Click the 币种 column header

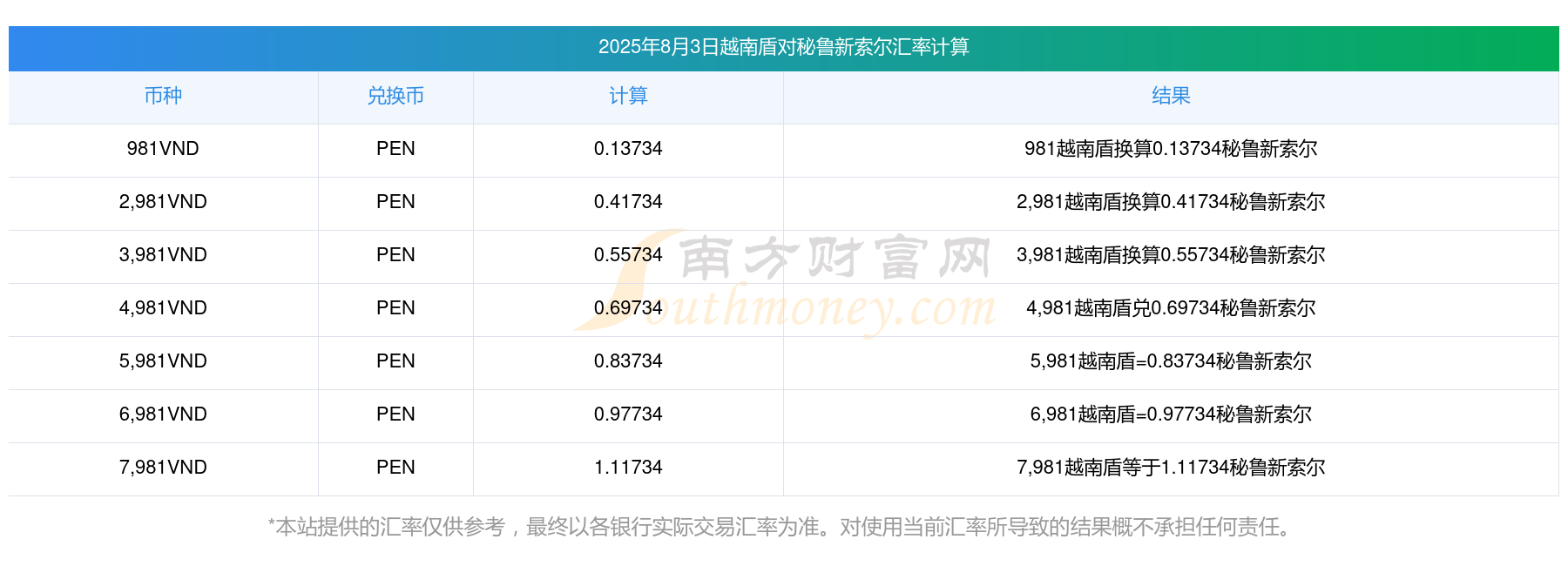point(163,96)
